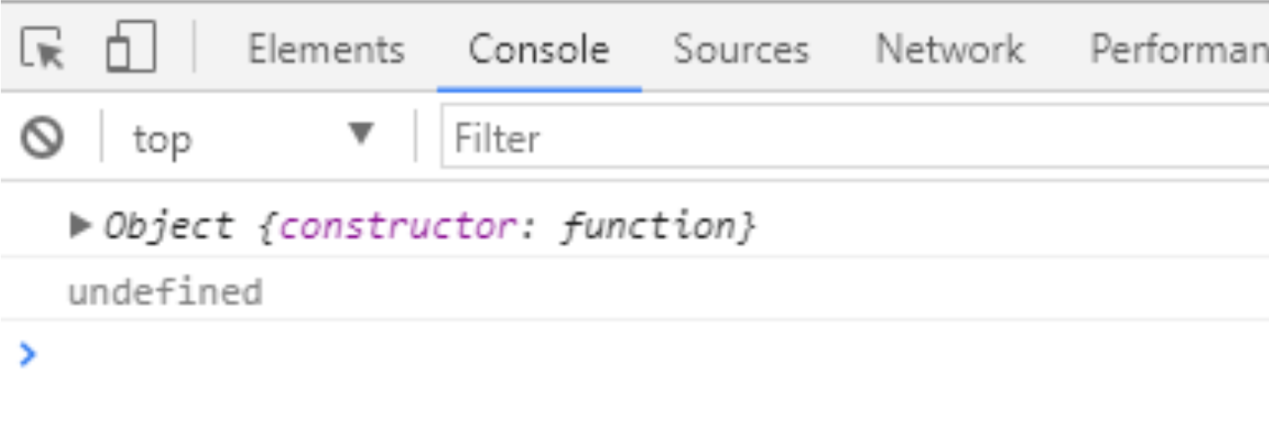Switch to the Elements tab

pos(326,49)
